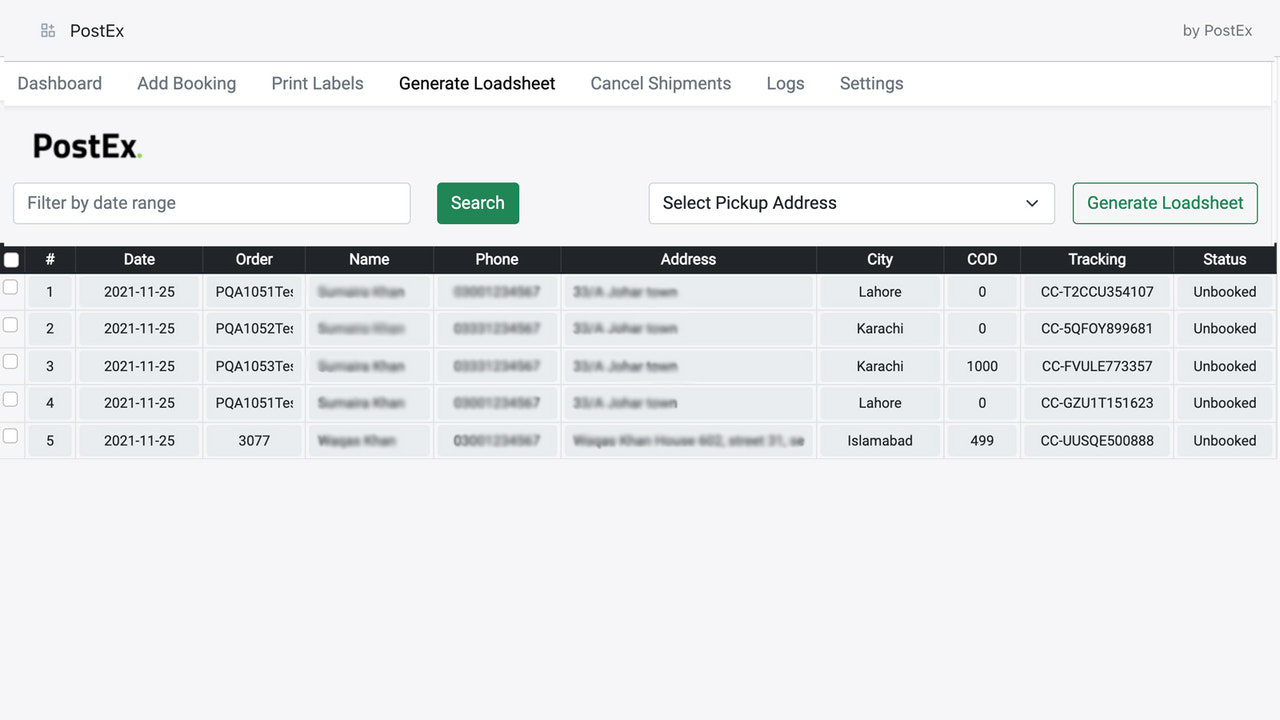Screen dimensions: 1280x720
Task: Switch to the Dashboard tab
Action: (59, 83)
